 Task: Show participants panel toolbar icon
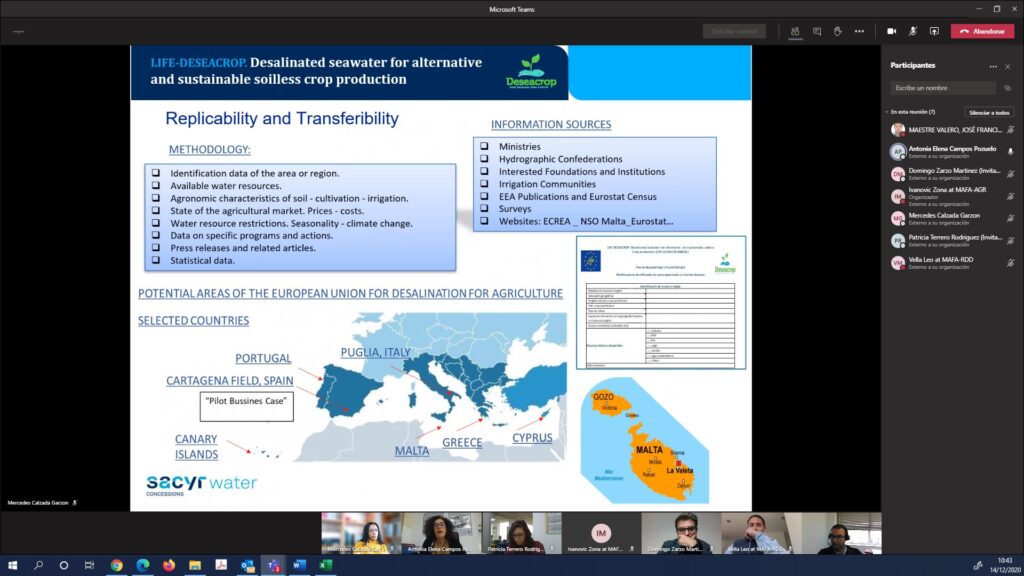click(795, 31)
